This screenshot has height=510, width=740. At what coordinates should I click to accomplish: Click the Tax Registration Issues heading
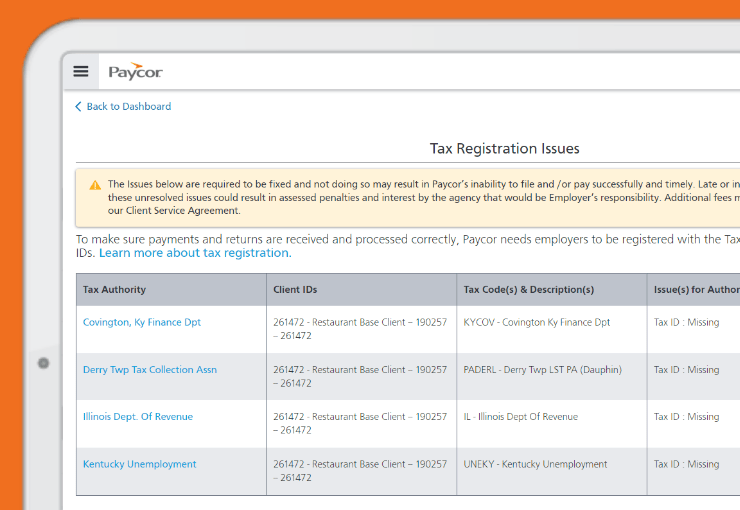pyautogui.click(x=505, y=149)
